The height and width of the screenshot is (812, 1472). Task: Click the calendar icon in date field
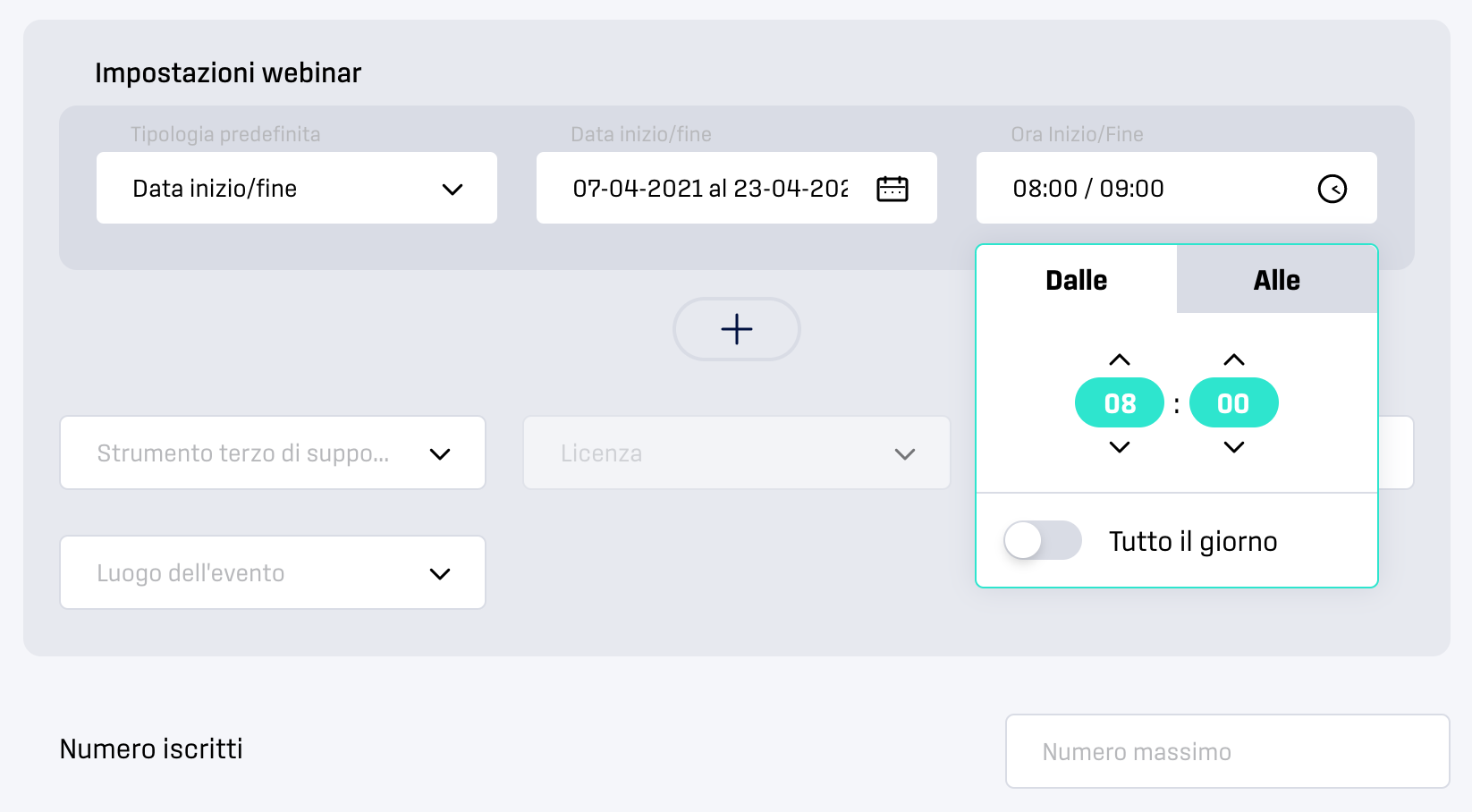[892, 189]
